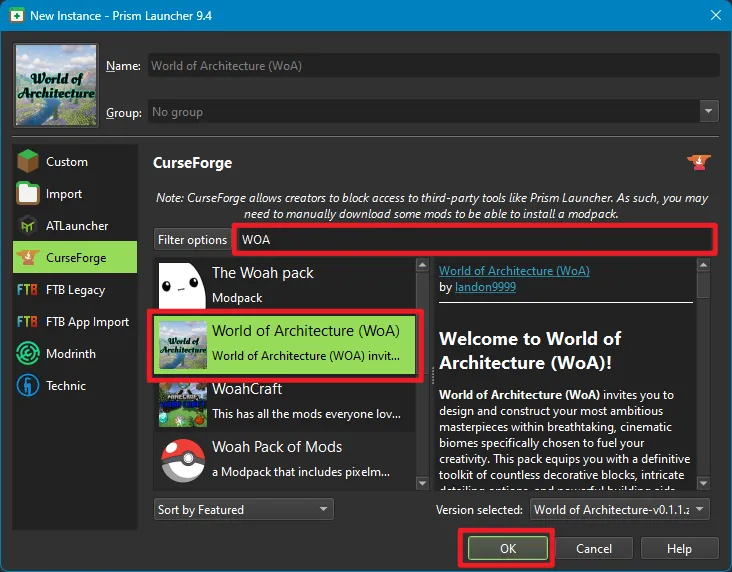732x572 pixels.
Task: Click the Cancel button
Action: (x=593, y=548)
